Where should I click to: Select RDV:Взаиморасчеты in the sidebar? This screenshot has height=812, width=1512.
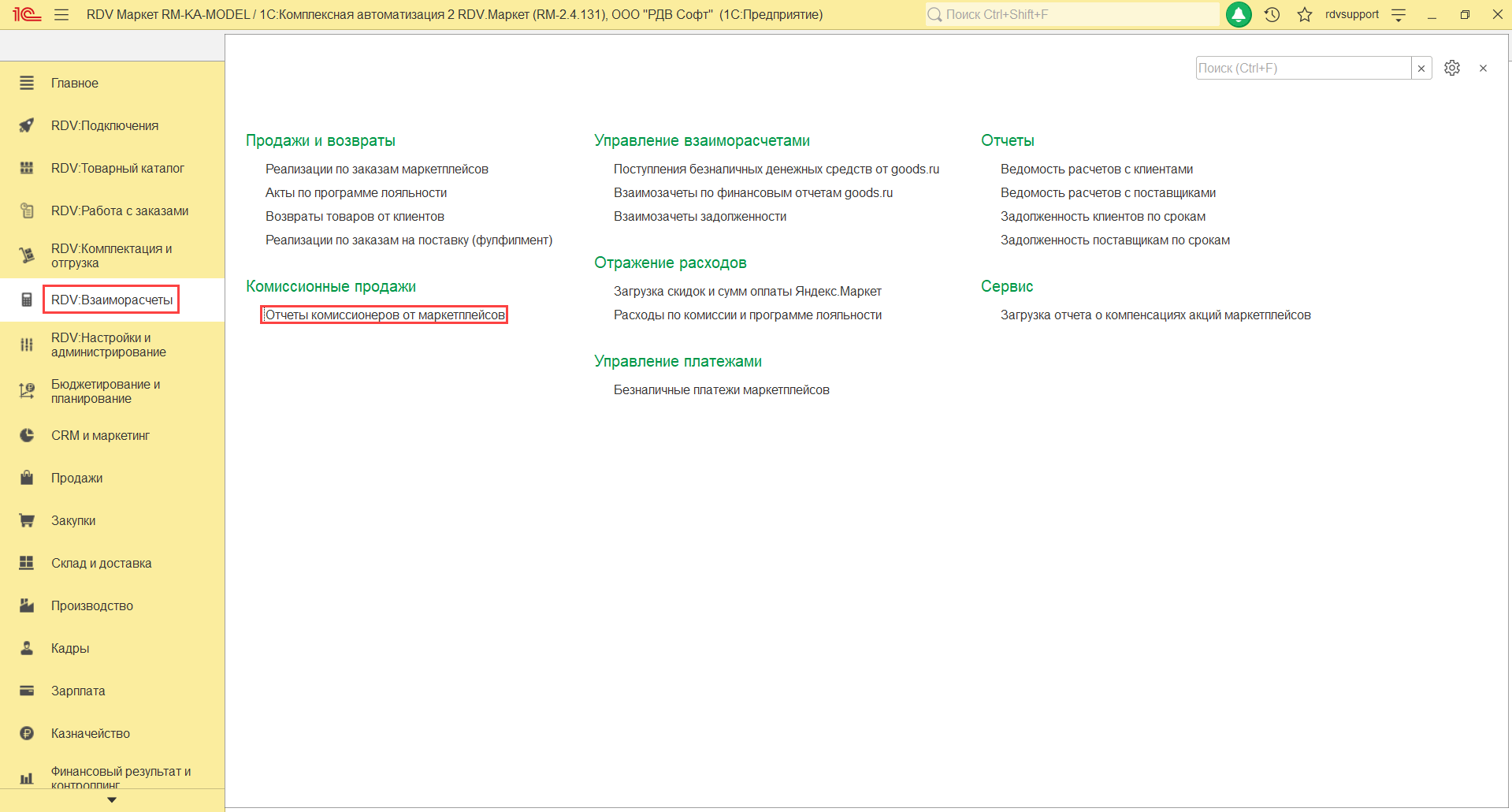(x=112, y=300)
